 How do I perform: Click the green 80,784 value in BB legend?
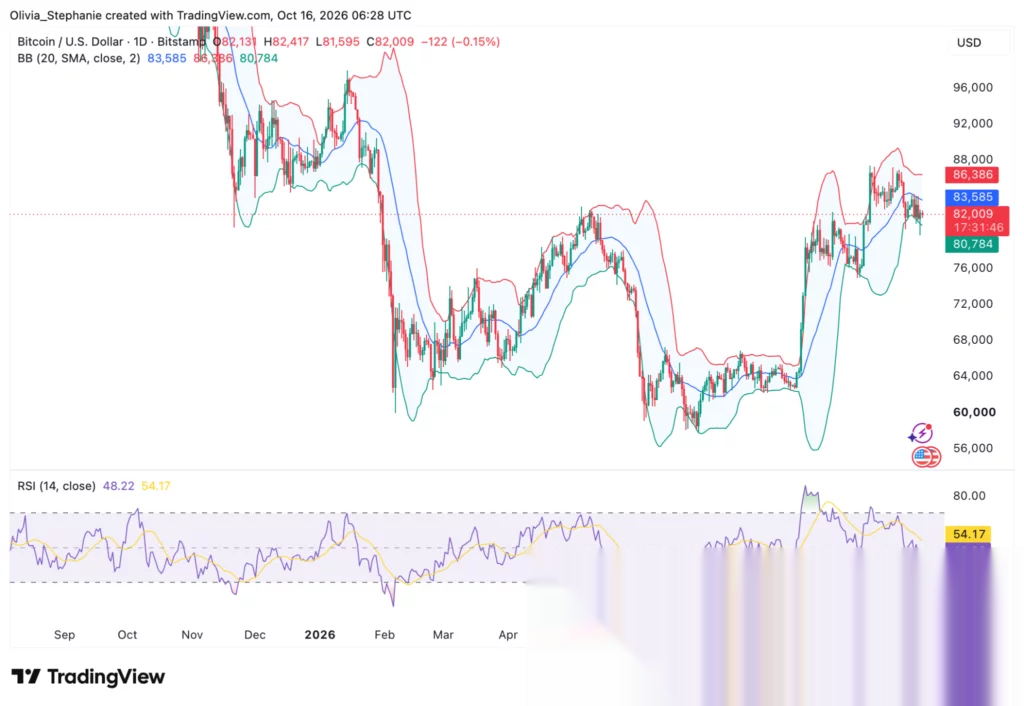click(259, 58)
